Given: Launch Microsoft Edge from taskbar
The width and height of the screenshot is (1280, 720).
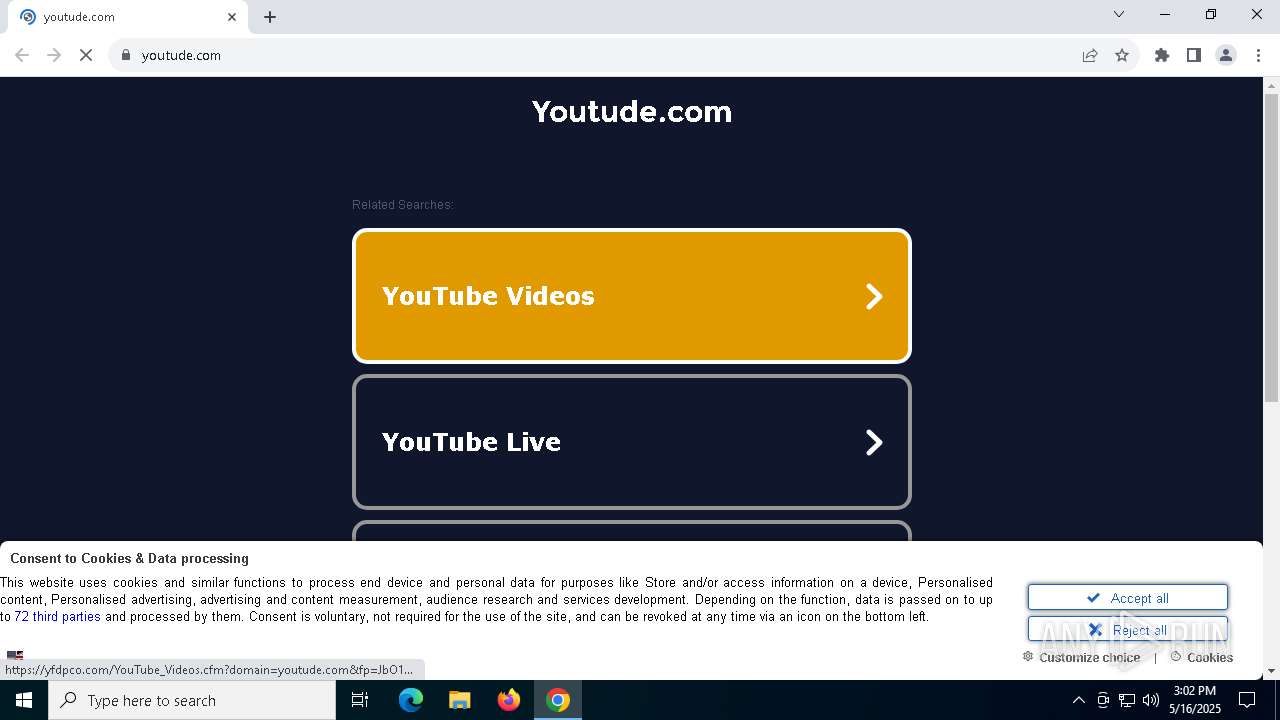Looking at the screenshot, I should click(411, 700).
